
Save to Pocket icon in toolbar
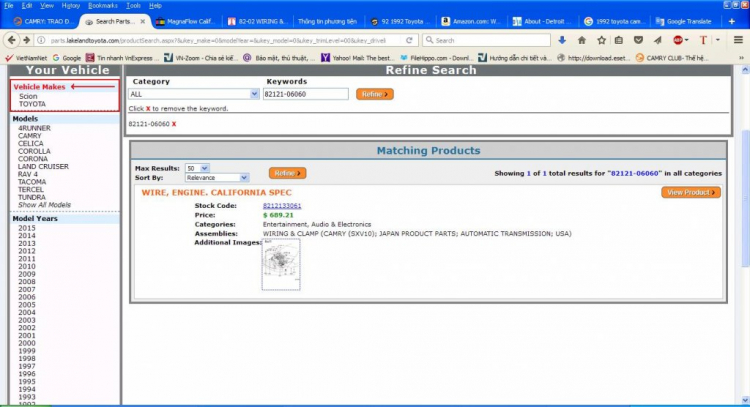coord(638,40)
